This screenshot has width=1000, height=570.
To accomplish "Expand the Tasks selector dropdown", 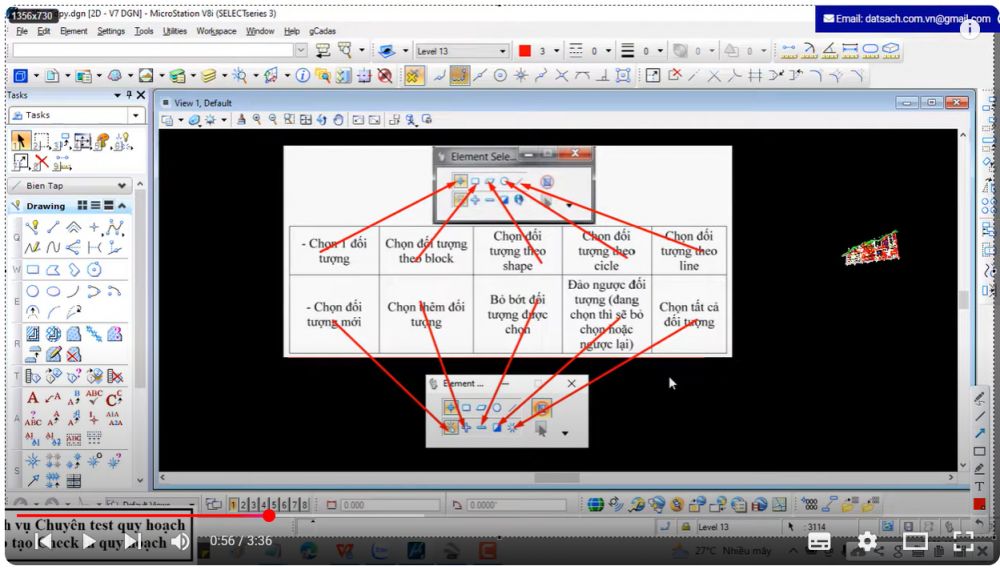I will 136,115.
